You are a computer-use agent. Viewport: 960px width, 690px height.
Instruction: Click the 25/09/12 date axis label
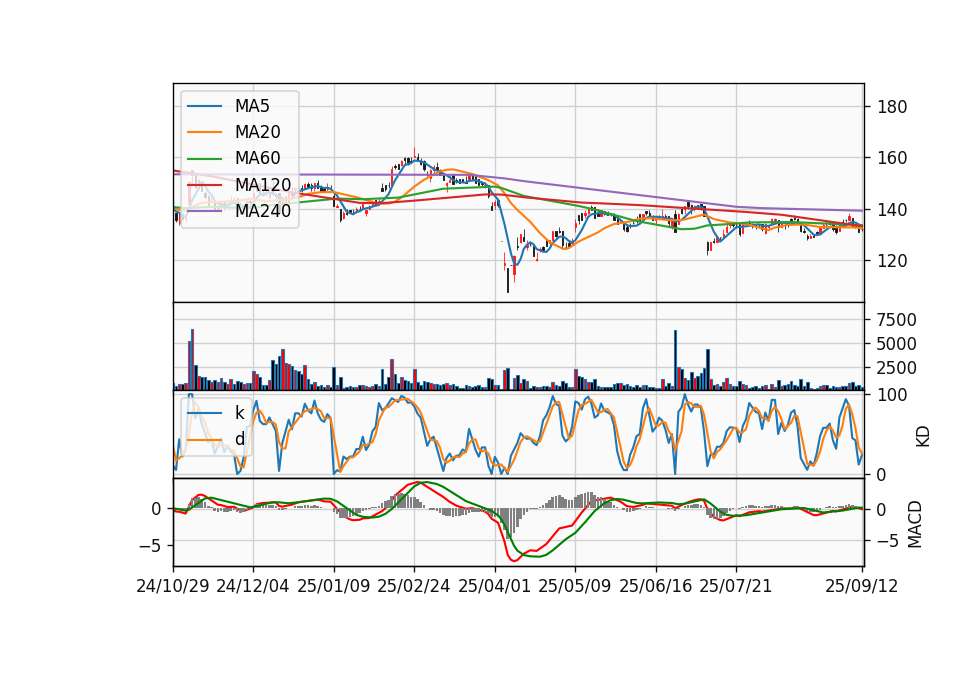coord(861,586)
